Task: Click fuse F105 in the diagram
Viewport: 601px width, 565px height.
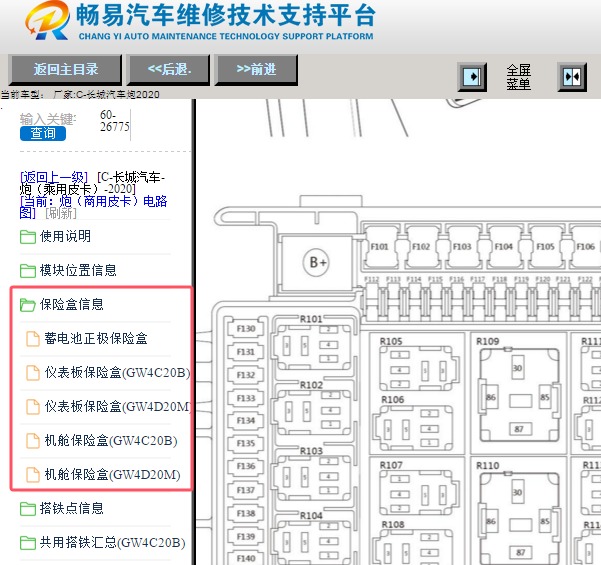Action: click(x=545, y=246)
